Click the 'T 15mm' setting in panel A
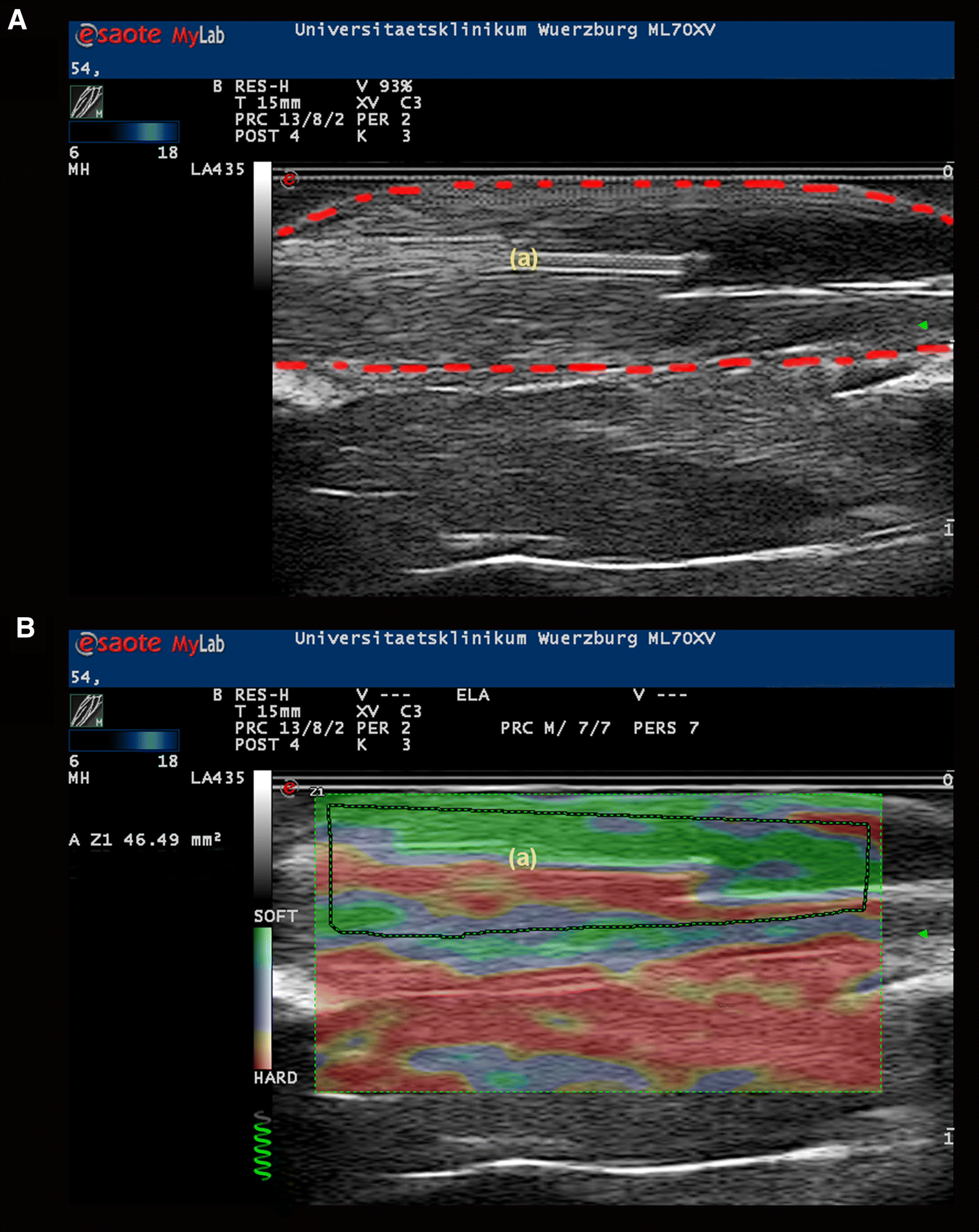The width and height of the screenshot is (979, 1232). click(x=268, y=103)
